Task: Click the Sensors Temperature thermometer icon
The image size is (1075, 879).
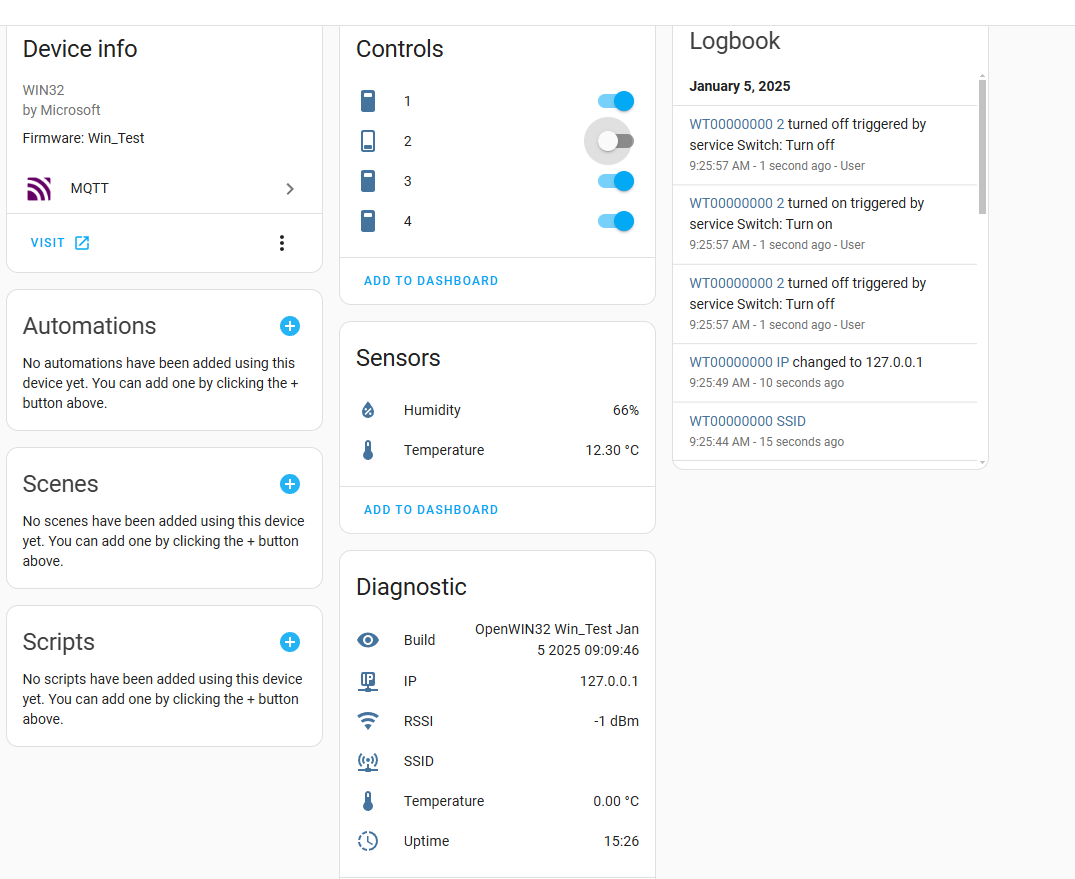Action: [368, 450]
